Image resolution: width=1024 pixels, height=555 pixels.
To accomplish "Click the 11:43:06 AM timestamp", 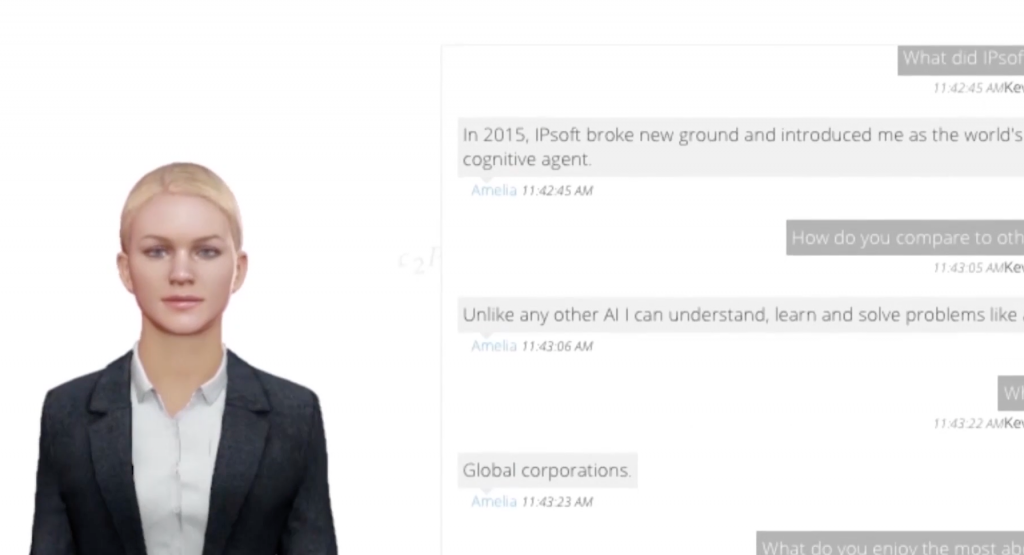I will 557,346.
